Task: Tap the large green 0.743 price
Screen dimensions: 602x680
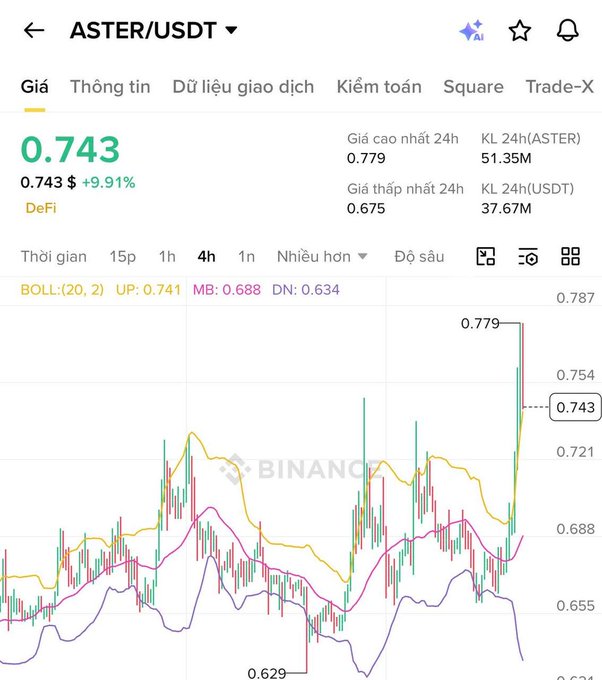Action: [x=70, y=150]
